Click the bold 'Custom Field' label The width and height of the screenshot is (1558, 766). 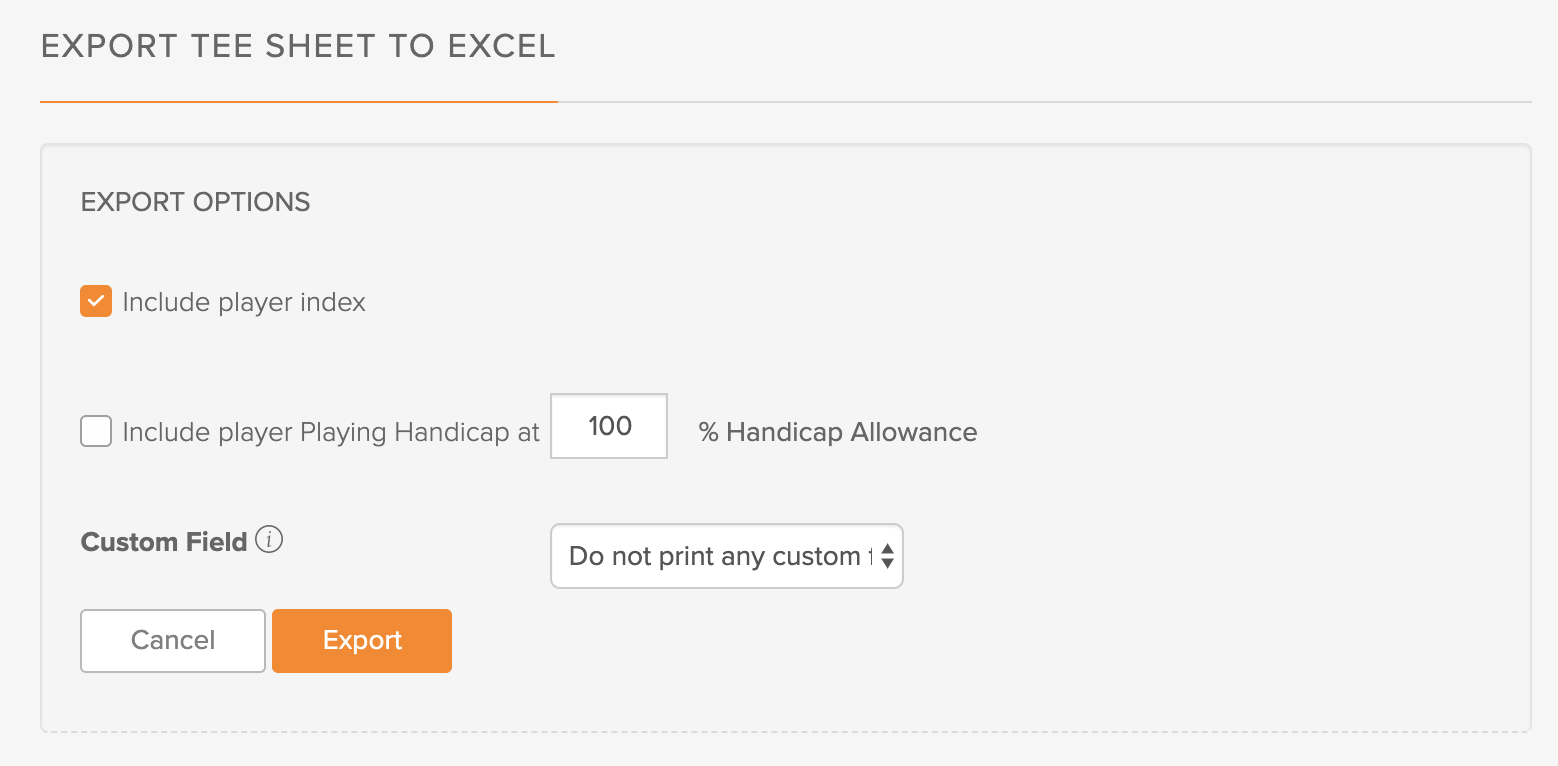[x=164, y=542]
